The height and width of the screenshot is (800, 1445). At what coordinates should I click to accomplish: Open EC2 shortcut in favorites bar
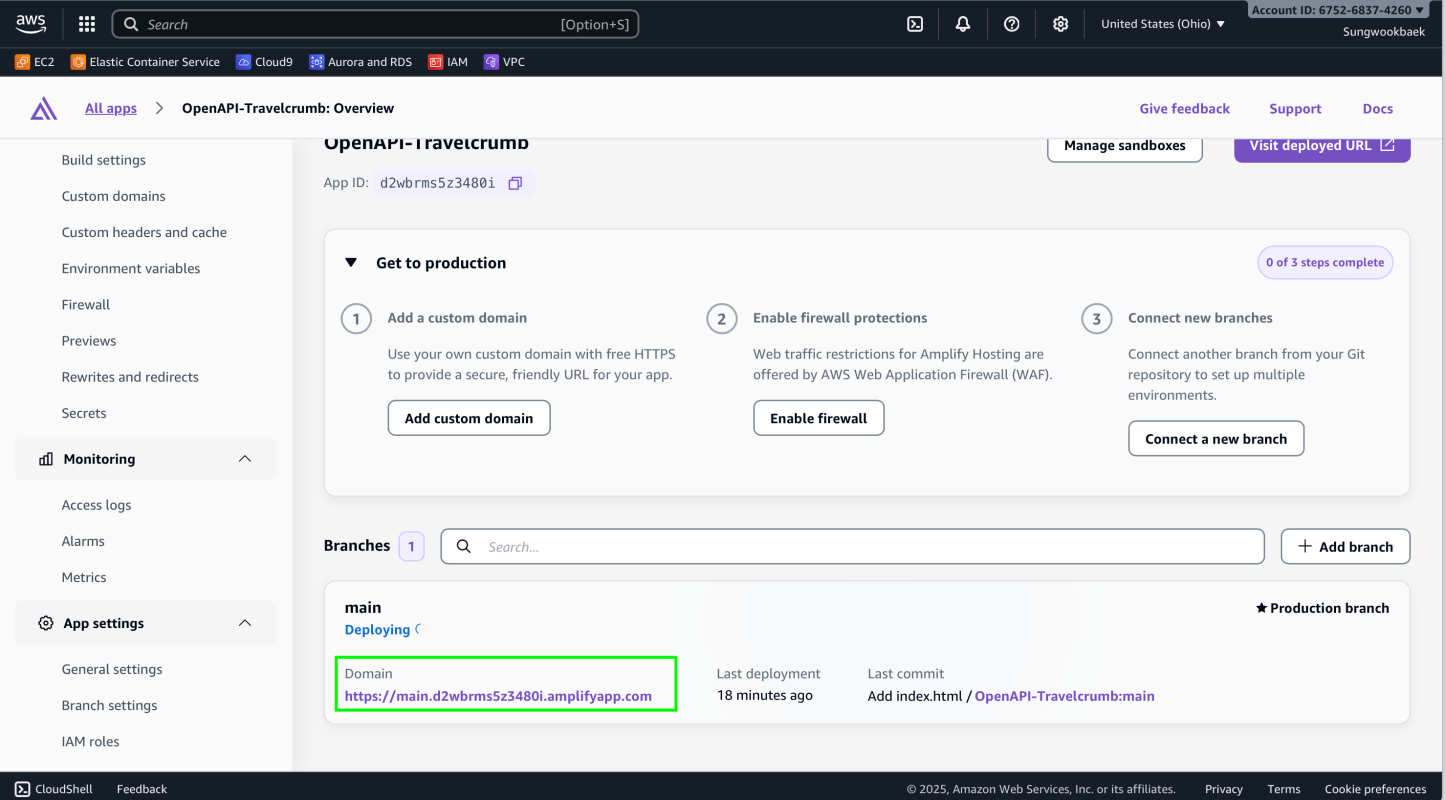(x=35, y=62)
